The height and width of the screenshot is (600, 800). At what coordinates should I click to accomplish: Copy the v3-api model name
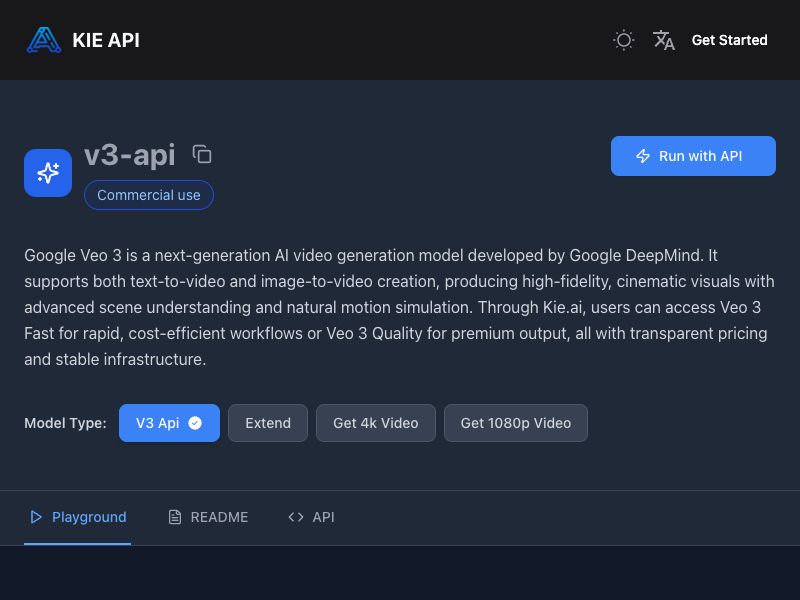[202, 154]
